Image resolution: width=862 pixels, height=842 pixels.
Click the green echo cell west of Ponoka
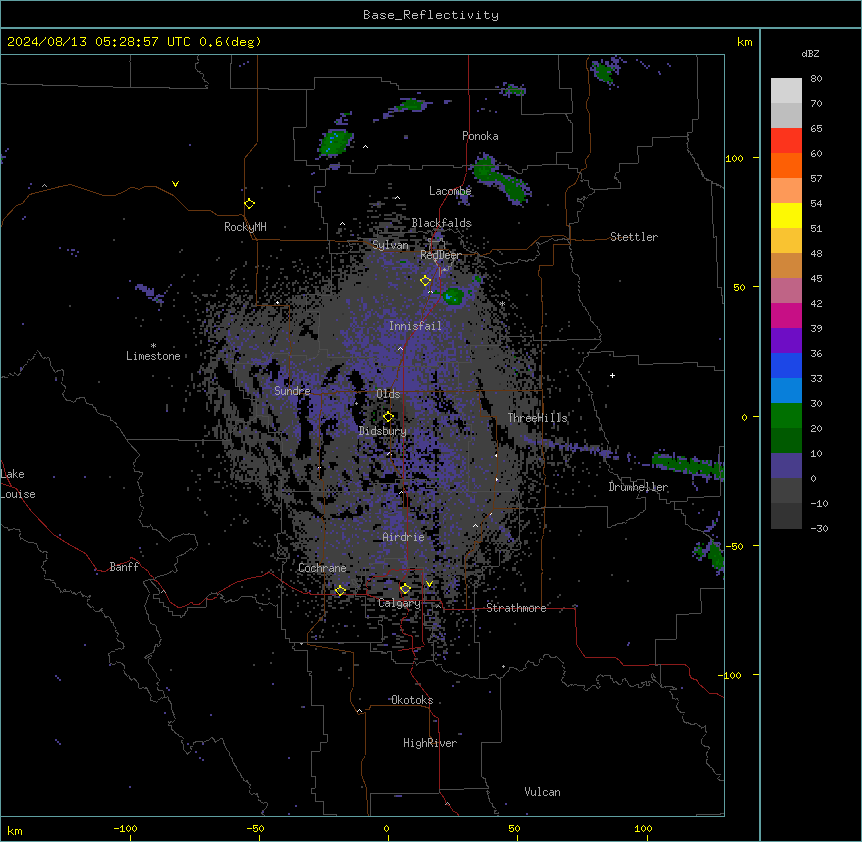[x=335, y=142]
